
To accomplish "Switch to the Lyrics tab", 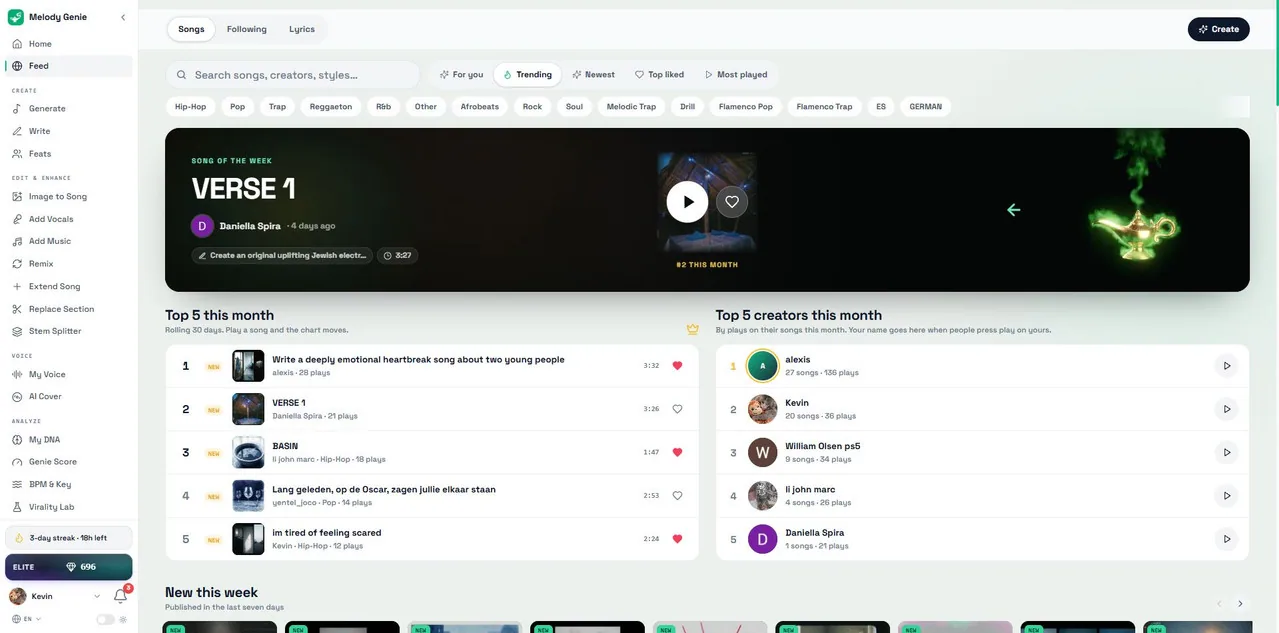I will [302, 29].
